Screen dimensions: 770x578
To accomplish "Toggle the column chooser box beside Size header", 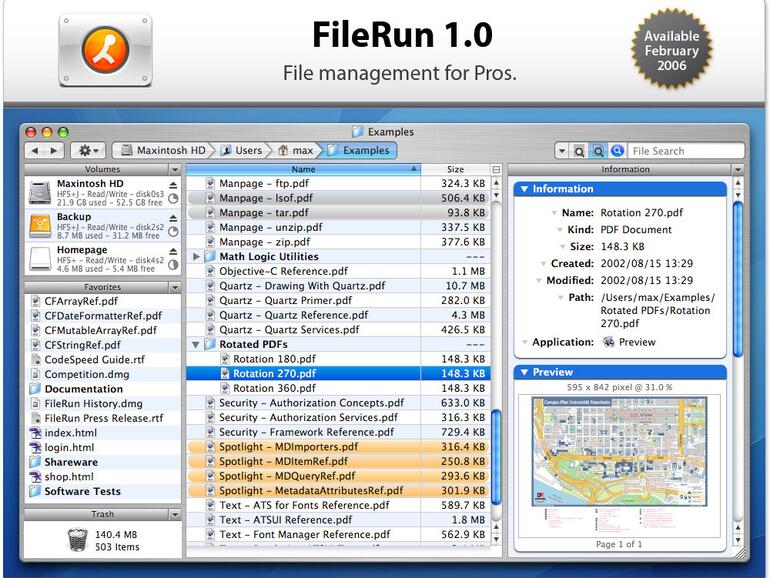I will pos(495,170).
